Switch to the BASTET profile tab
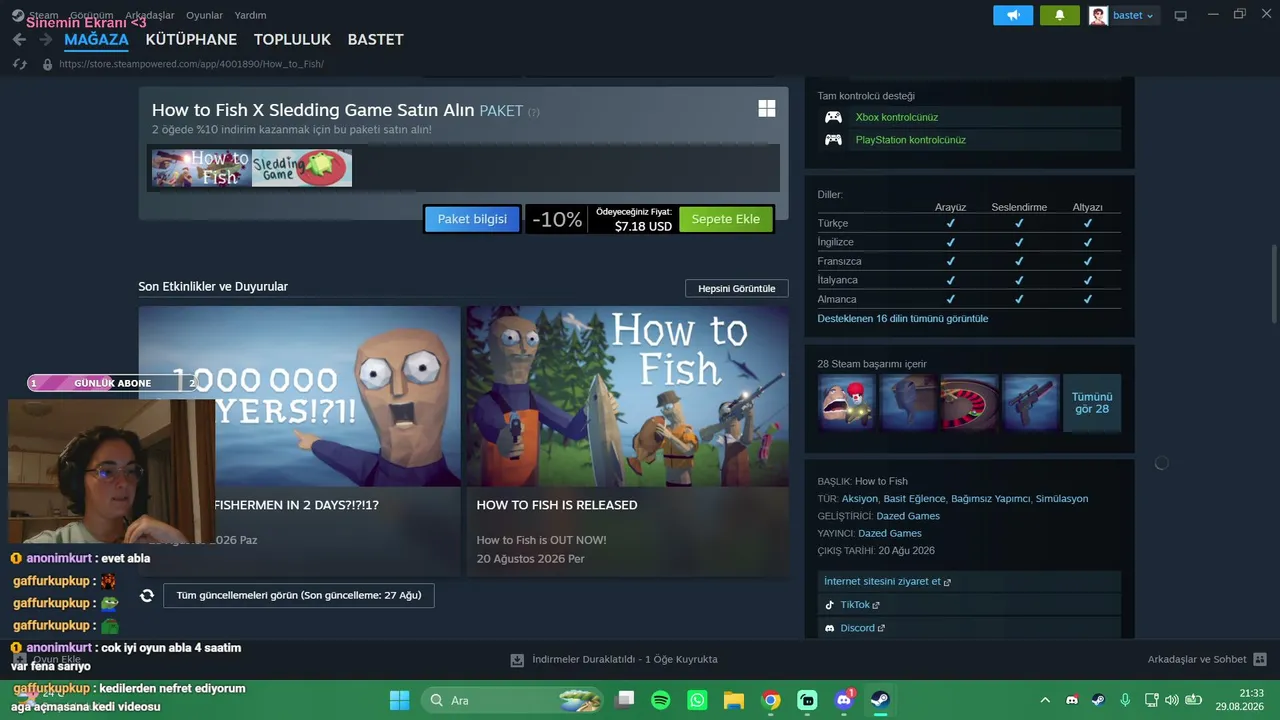Viewport: 1280px width, 720px height. (375, 40)
